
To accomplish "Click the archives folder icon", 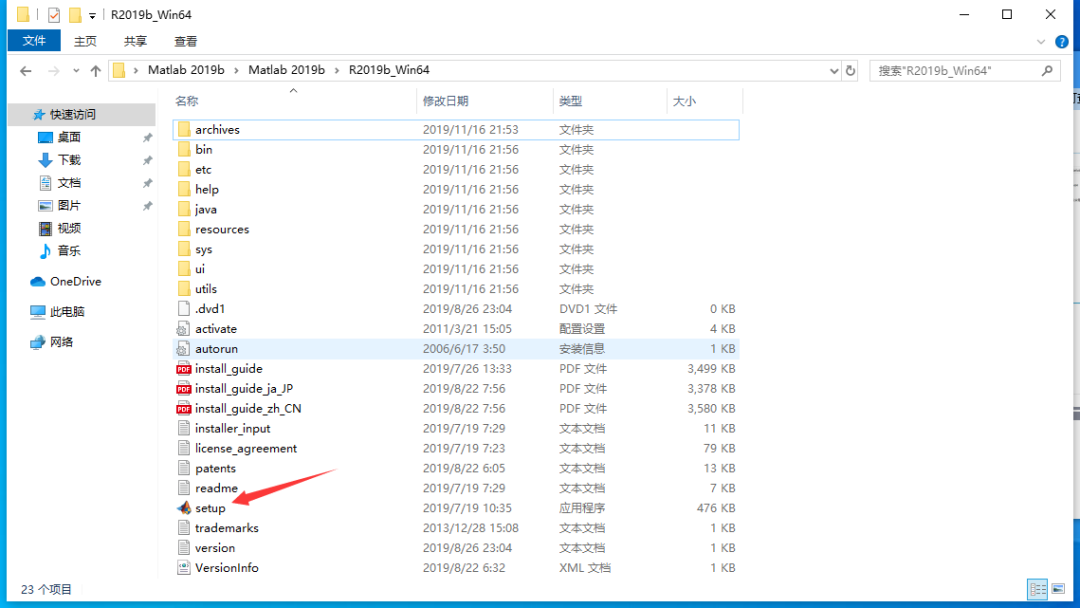I will pyautogui.click(x=184, y=129).
